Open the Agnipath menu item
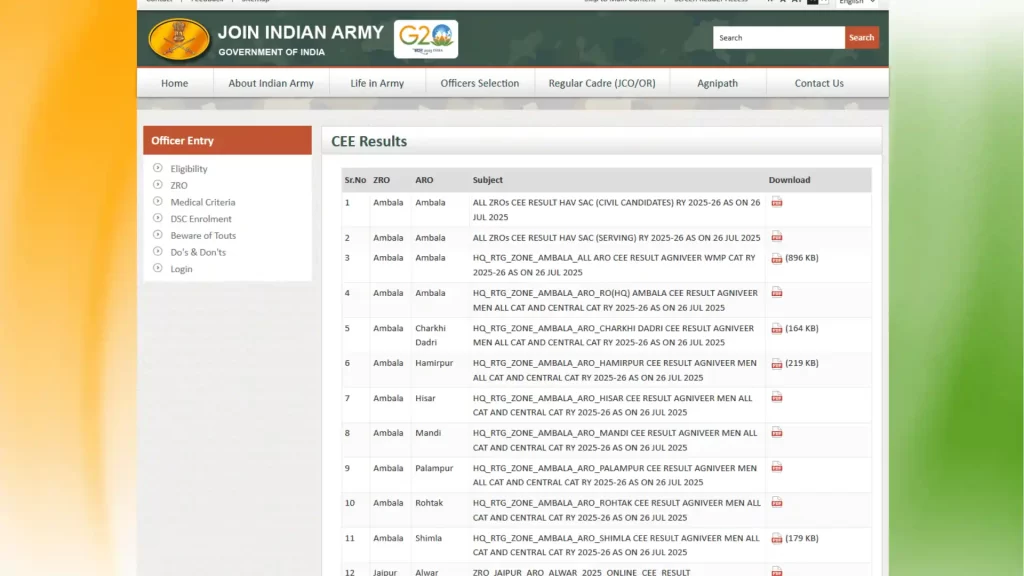The width and height of the screenshot is (1024, 576). coord(717,83)
